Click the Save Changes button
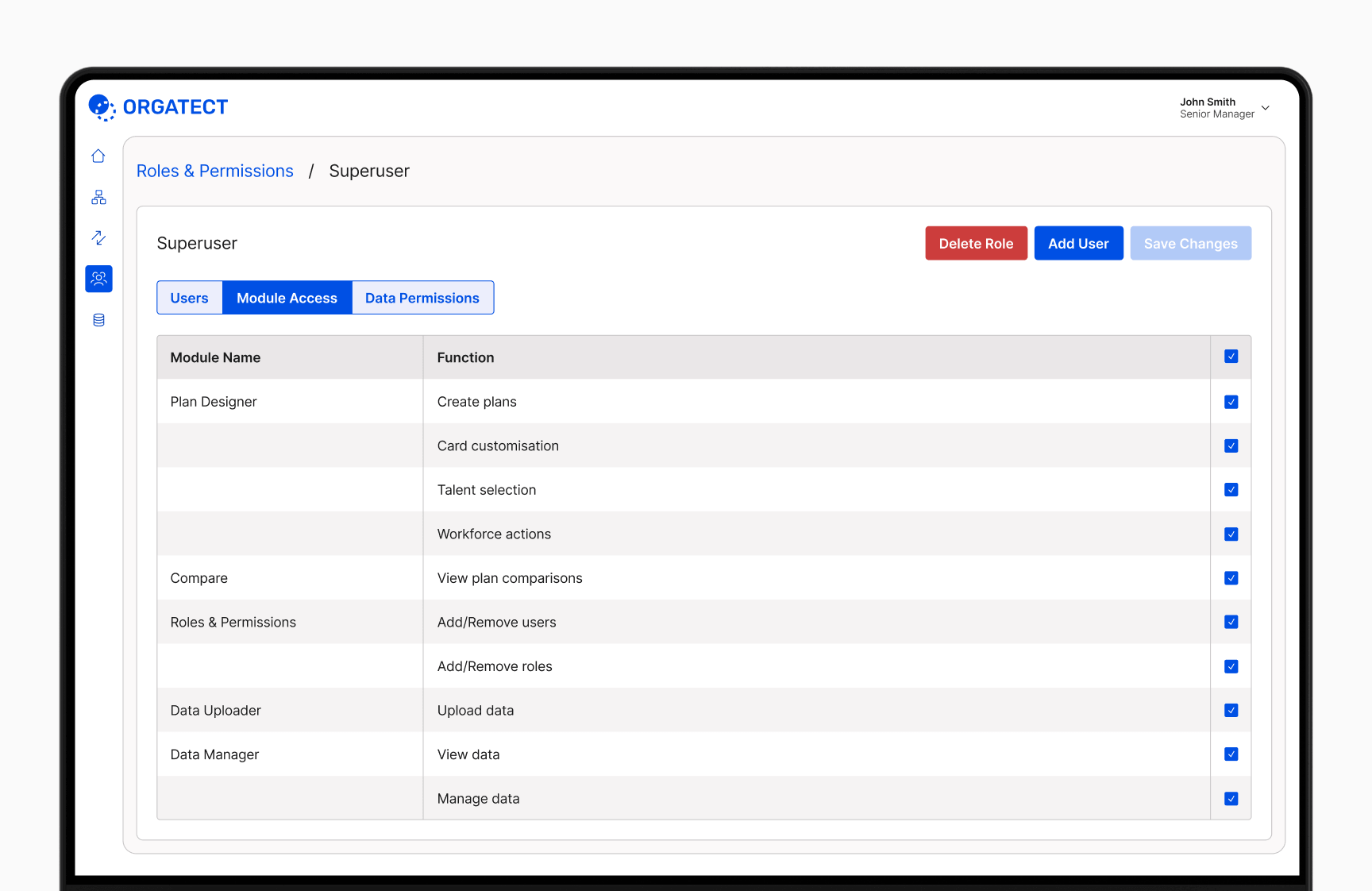The width and height of the screenshot is (1372, 891). [1191, 243]
